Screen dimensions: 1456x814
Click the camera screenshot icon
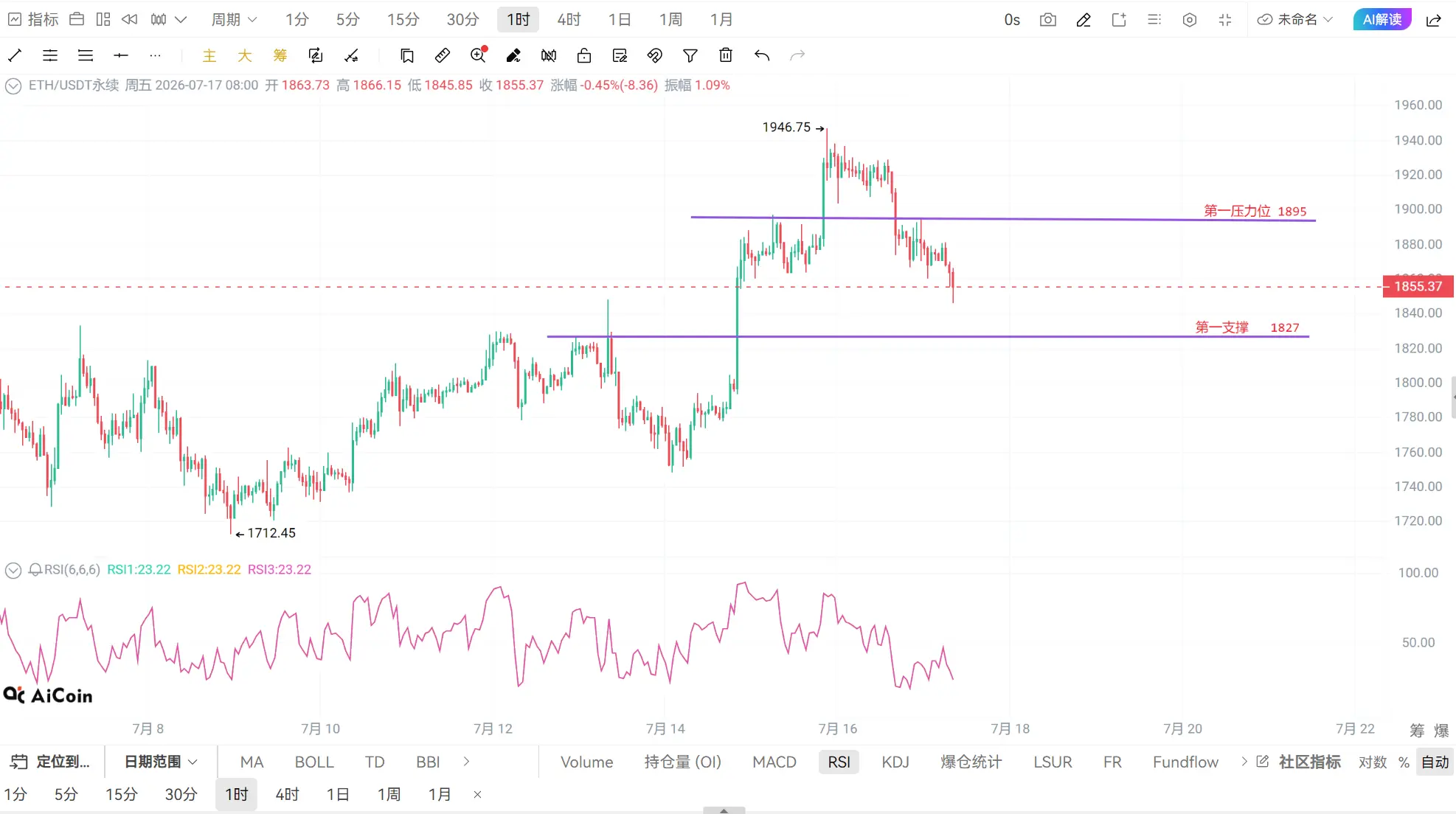(x=1047, y=20)
